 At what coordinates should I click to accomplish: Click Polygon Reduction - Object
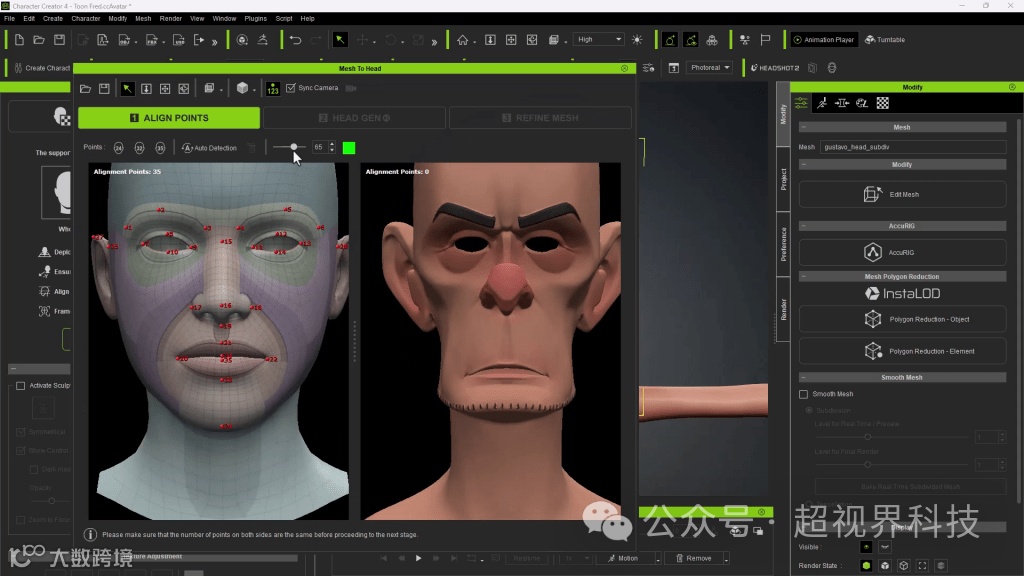(x=903, y=319)
